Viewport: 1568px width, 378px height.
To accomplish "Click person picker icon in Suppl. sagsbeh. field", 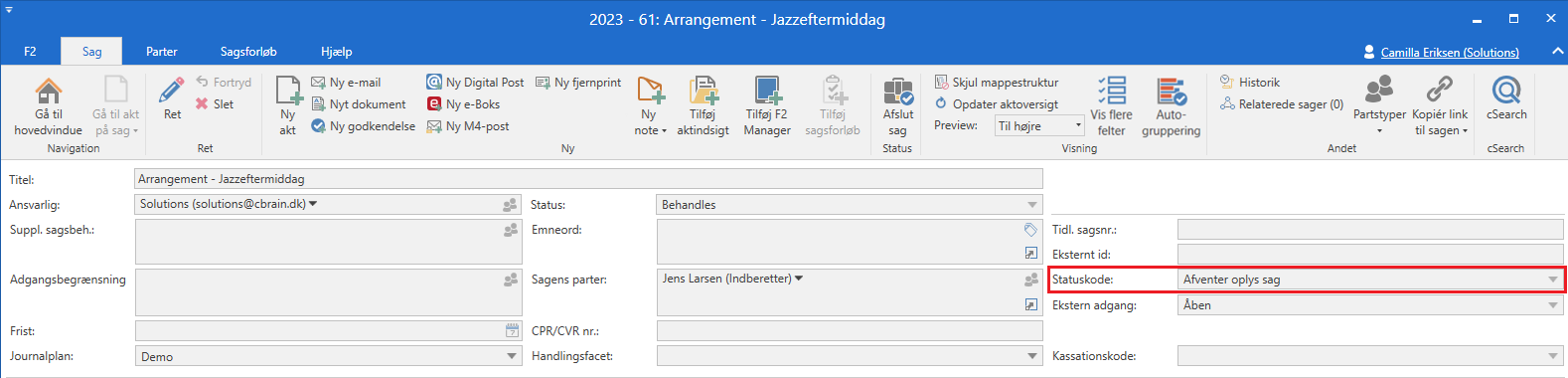I will tap(511, 230).
